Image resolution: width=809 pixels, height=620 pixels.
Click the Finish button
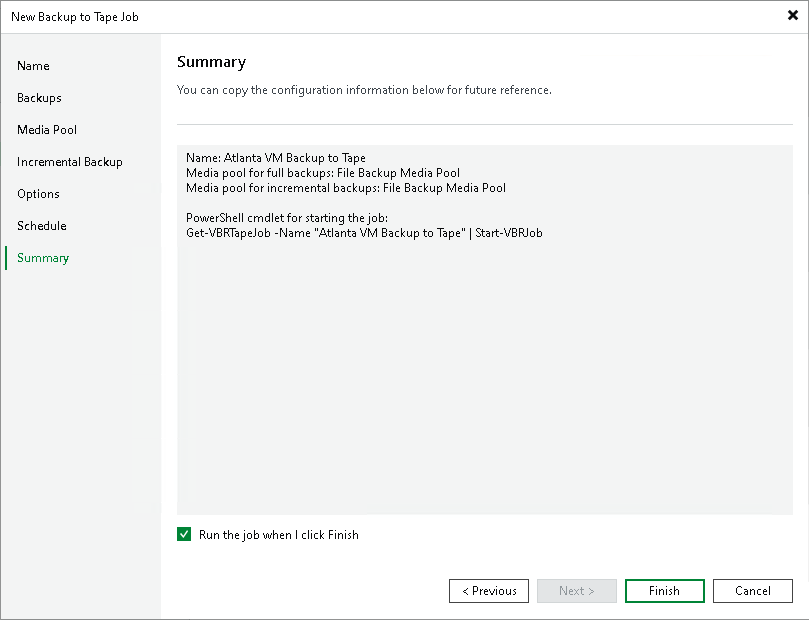(665, 591)
